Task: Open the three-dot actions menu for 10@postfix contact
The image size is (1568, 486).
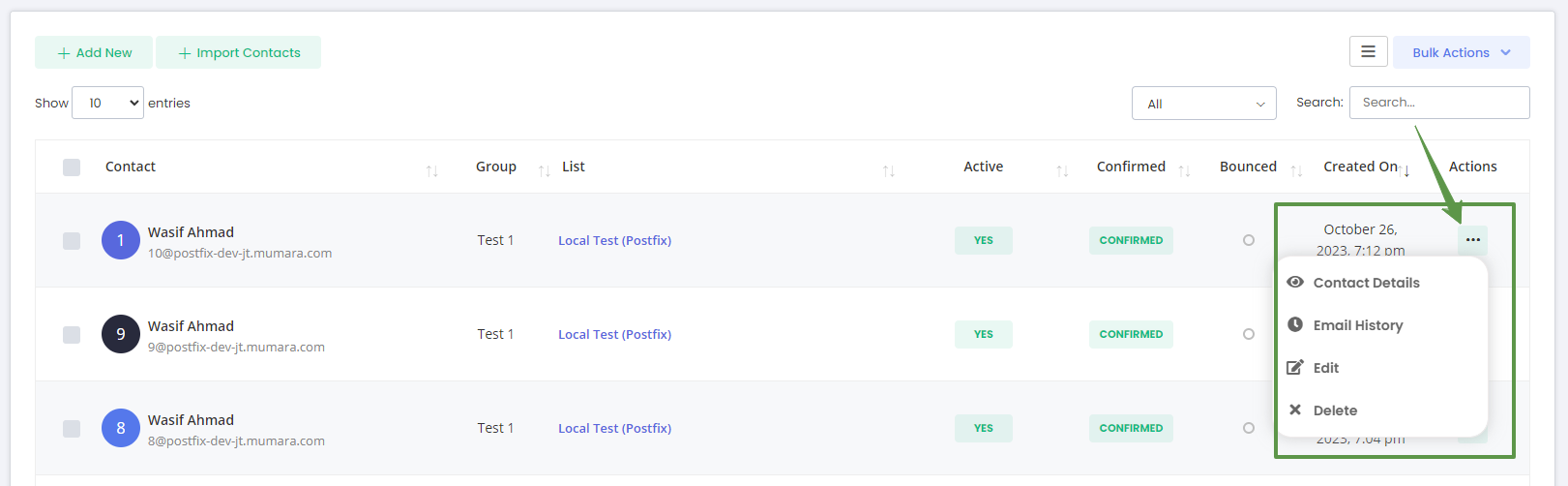Action: [1472, 240]
